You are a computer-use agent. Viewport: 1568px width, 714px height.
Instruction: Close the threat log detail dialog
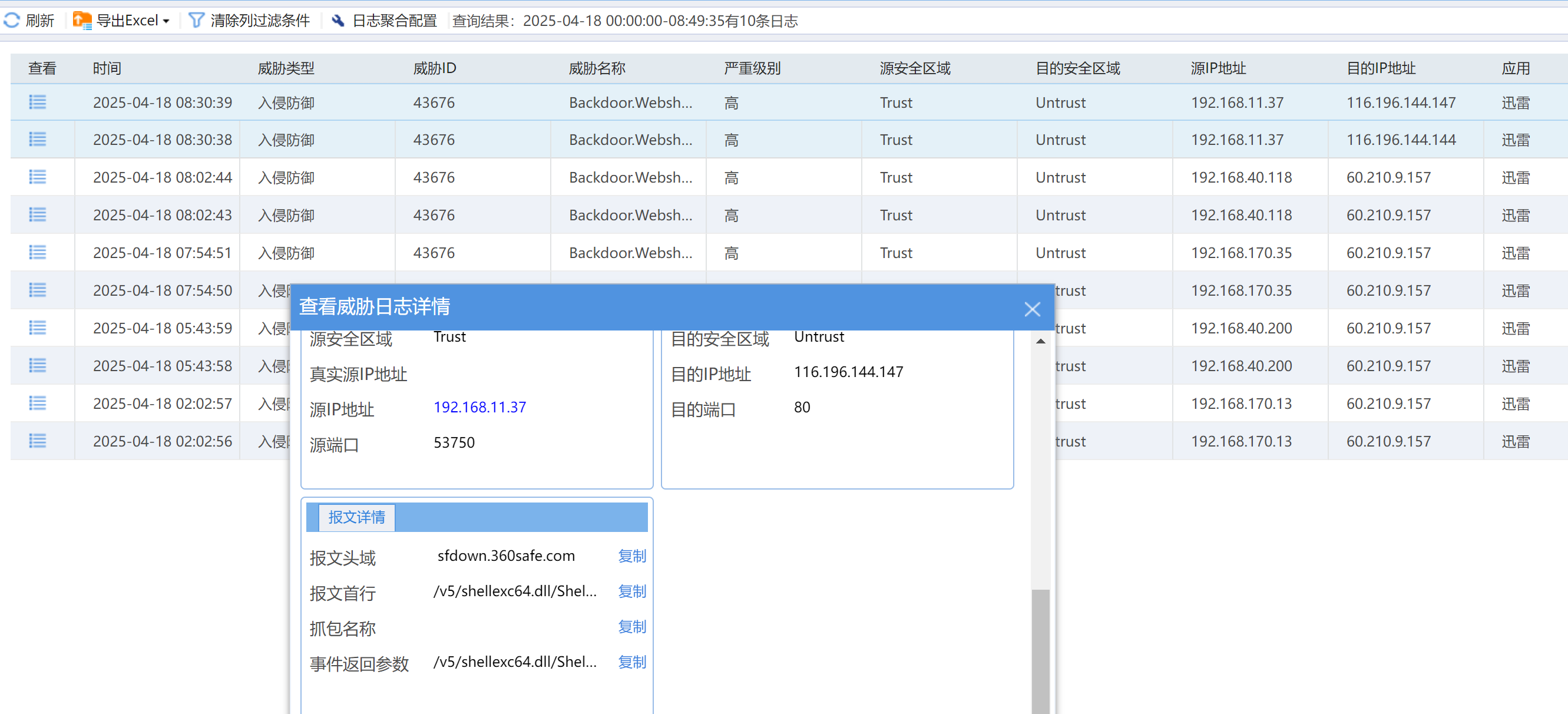[x=1032, y=309]
